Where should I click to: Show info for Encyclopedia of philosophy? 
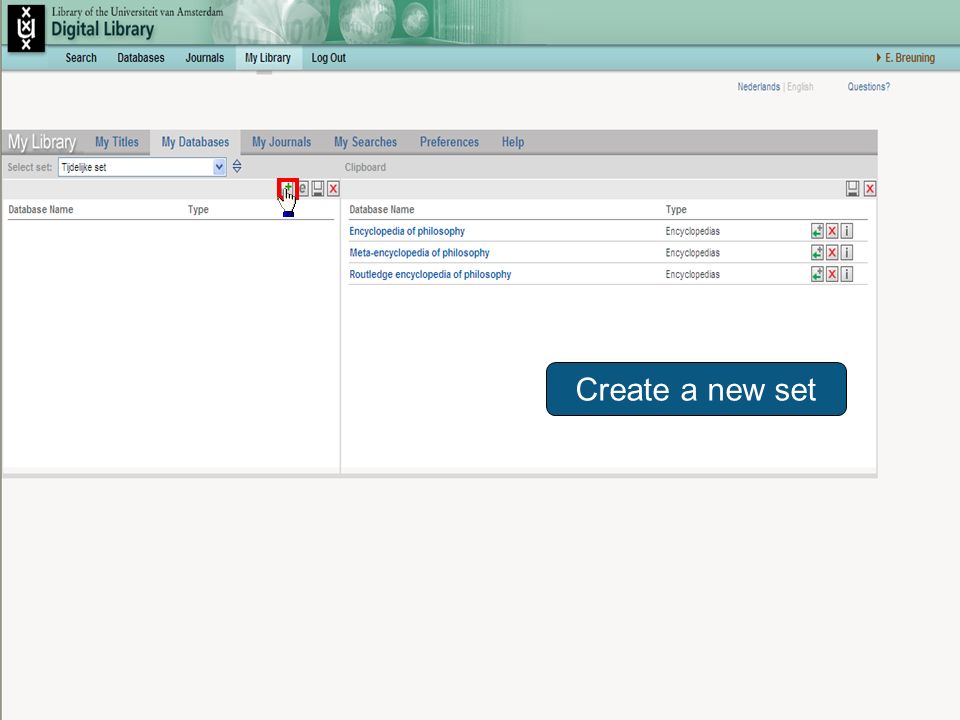pos(847,231)
